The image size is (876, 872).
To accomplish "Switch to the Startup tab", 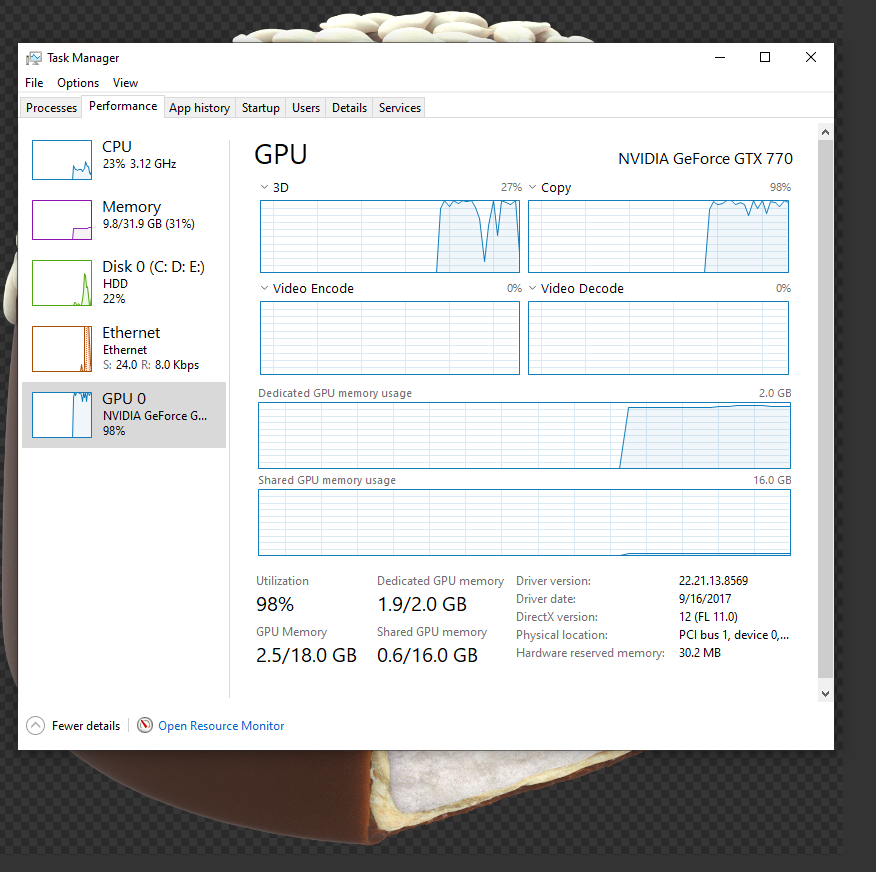I will coord(260,108).
